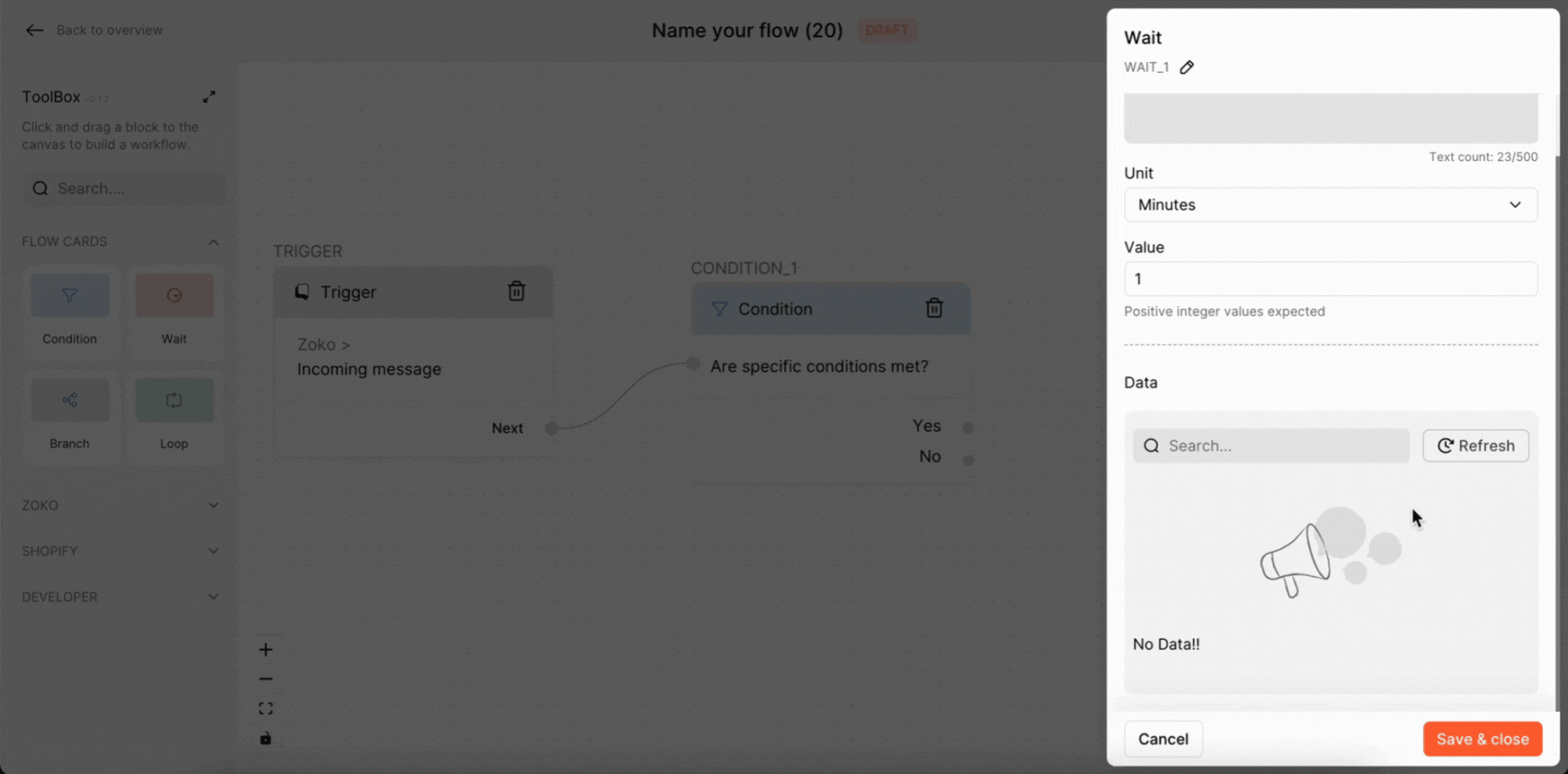Click the magnifier in Data search
Image resolution: width=1568 pixels, height=774 pixels.
pyautogui.click(x=1152, y=446)
